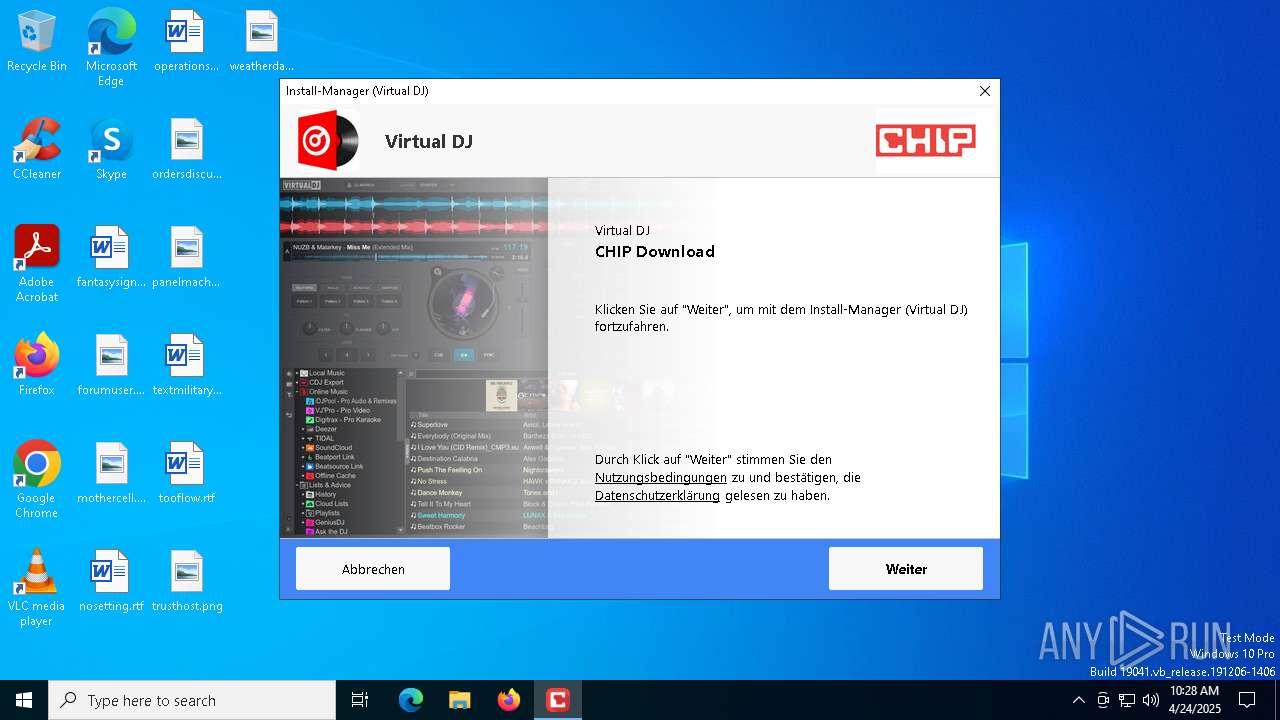This screenshot has width=1280, height=720.
Task: Select the trusthost.png file icon
Action: [186, 582]
